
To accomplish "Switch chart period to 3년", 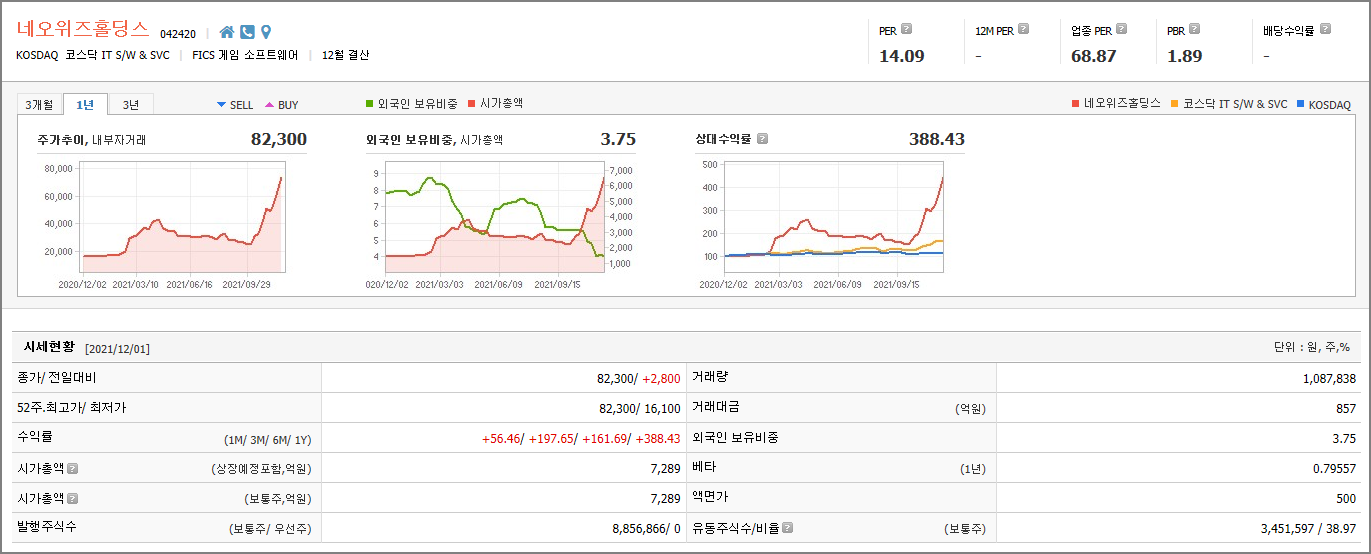I will click(130, 104).
